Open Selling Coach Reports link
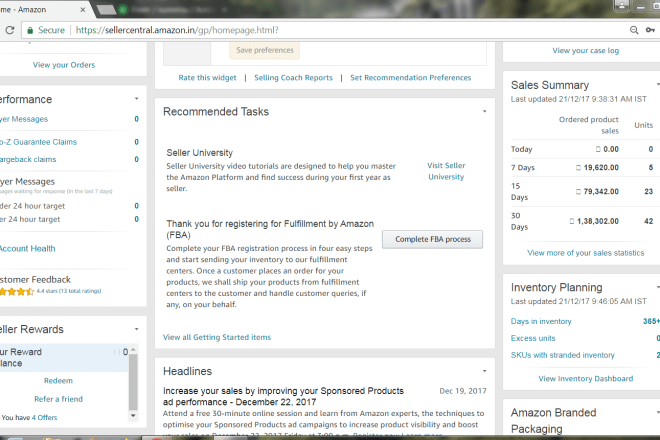The height and width of the screenshot is (440, 660). coord(293,77)
